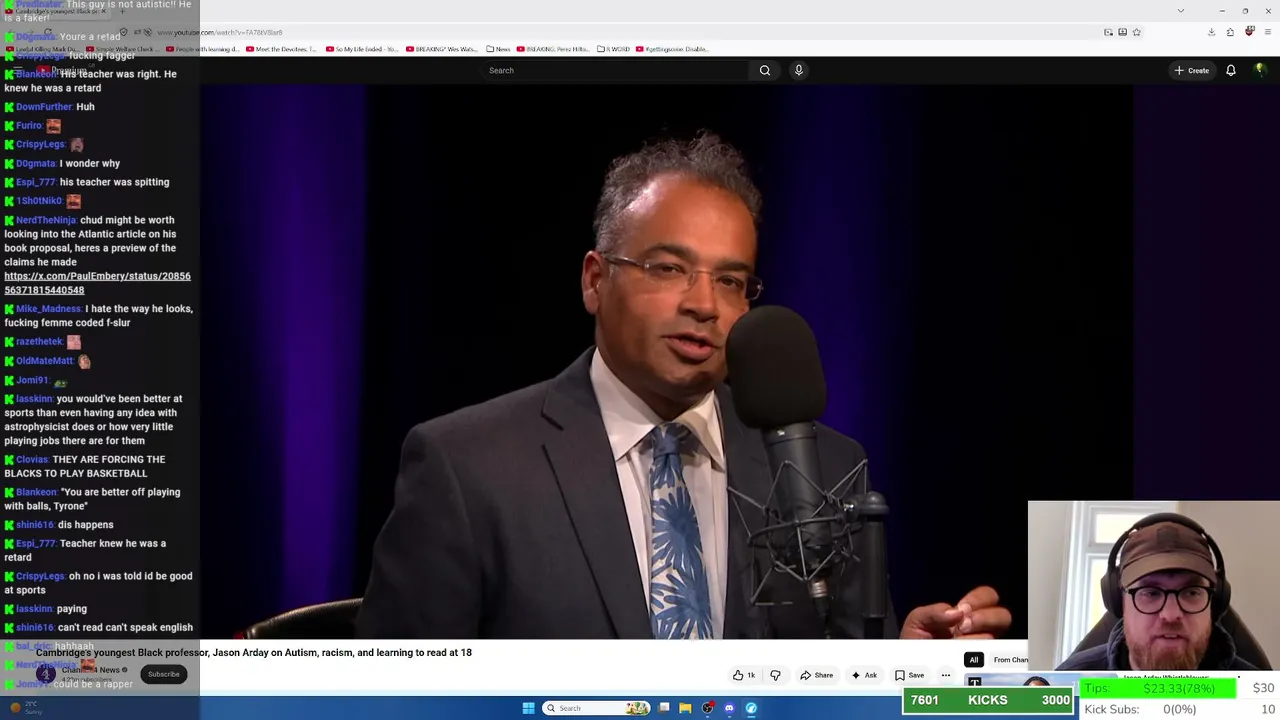Viewport: 1280px width, 720px height.
Task: Click the browser address bar URL
Action: tap(219, 32)
